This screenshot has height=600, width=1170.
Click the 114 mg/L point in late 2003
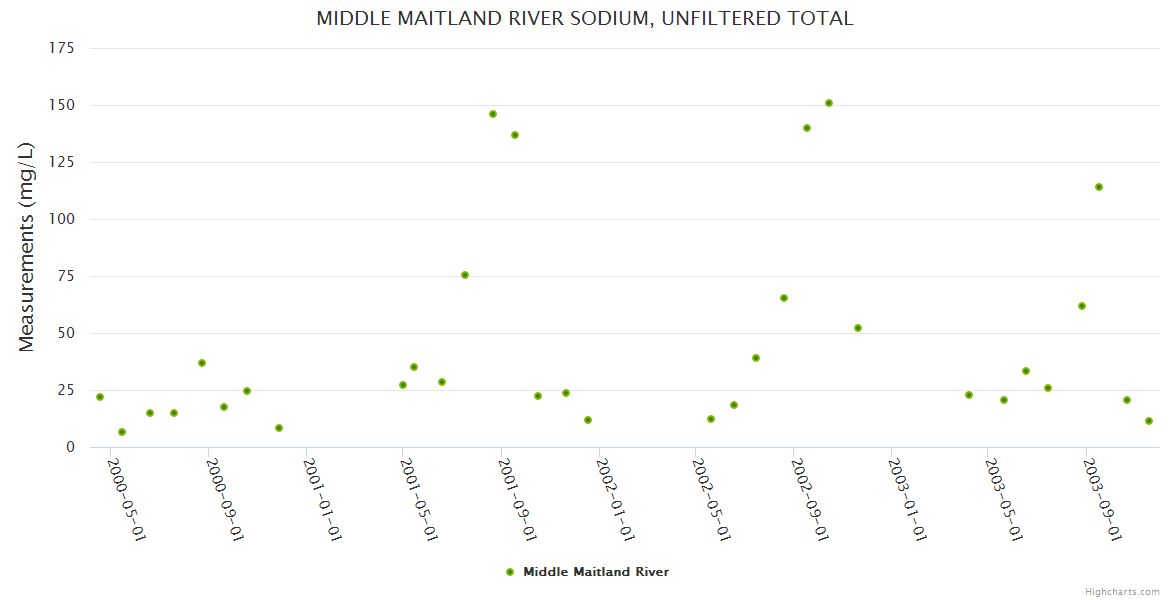(1099, 187)
